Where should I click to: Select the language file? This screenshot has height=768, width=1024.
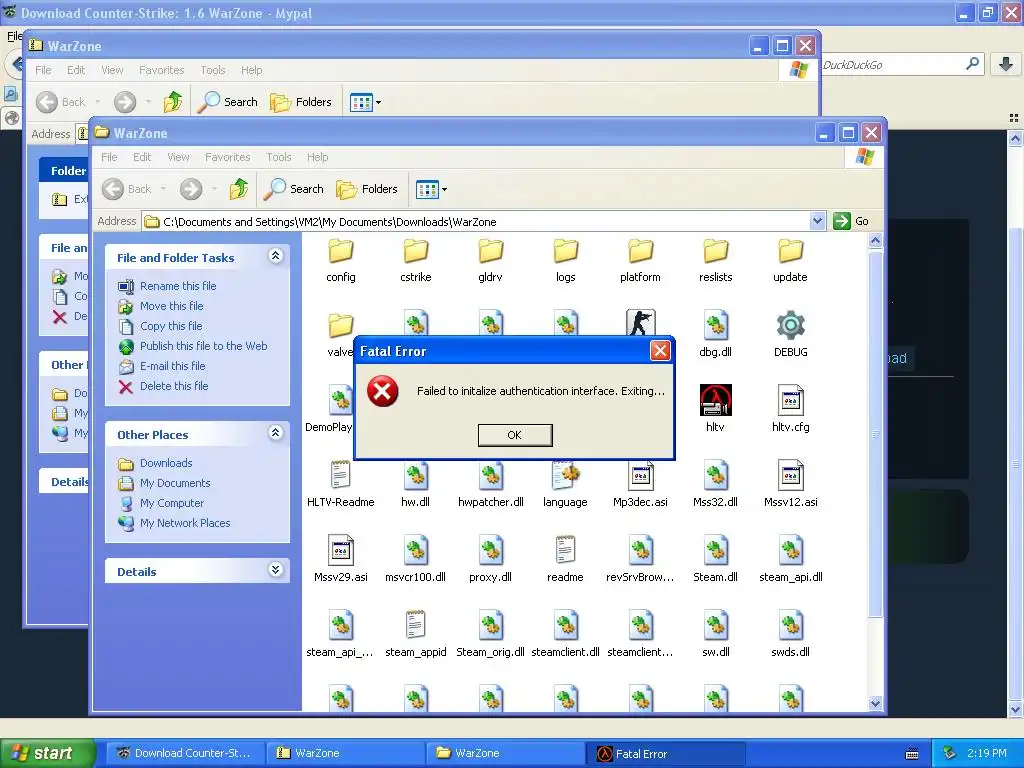pyautogui.click(x=566, y=484)
